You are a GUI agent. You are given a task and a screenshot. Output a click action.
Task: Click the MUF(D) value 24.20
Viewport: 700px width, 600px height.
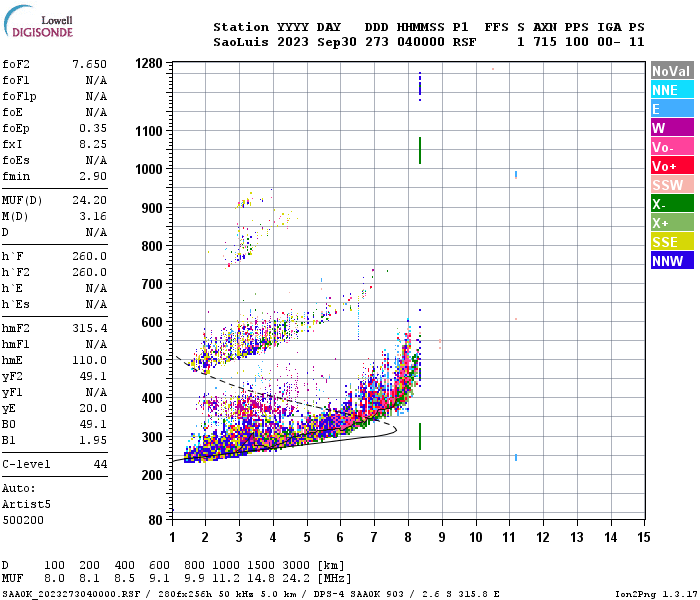pyautogui.click(x=90, y=200)
